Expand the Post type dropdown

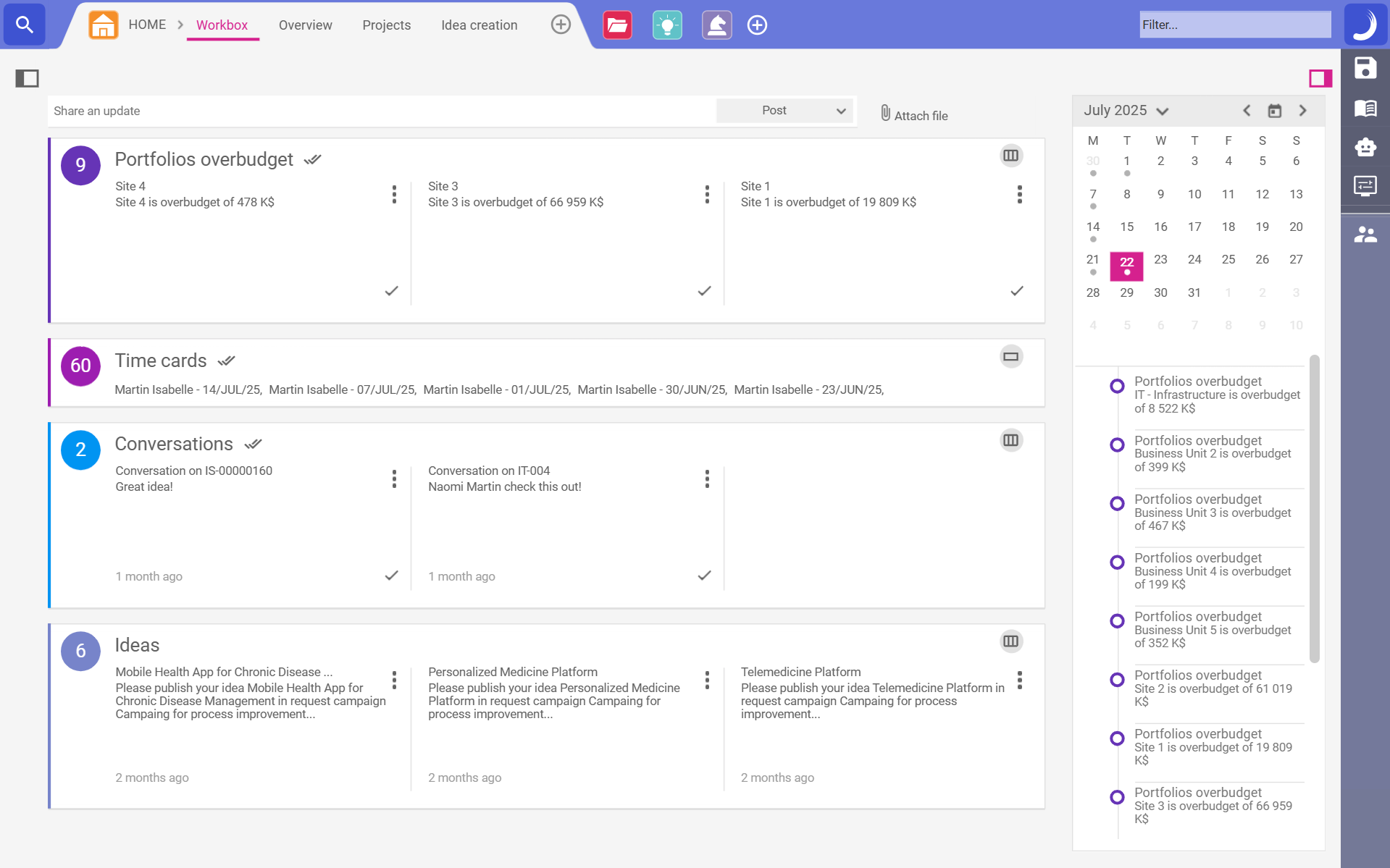tap(784, 111)
